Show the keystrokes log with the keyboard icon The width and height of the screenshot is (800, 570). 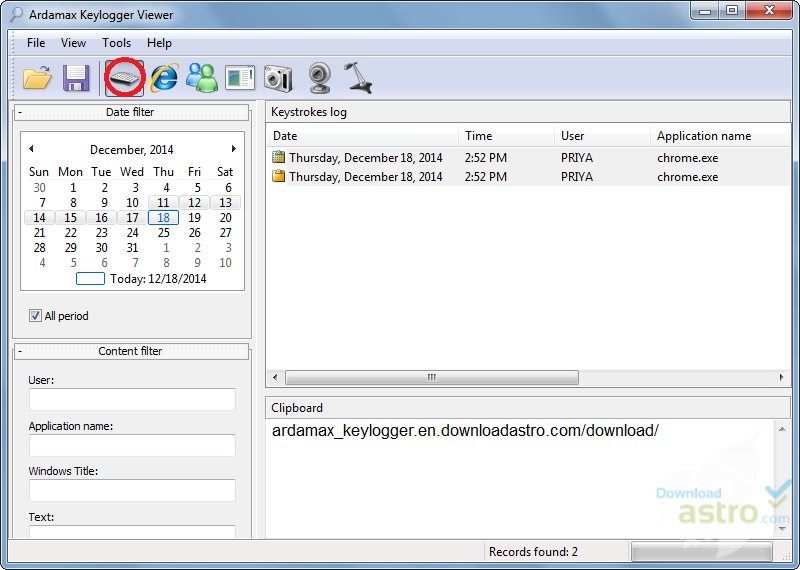[124, 78]
